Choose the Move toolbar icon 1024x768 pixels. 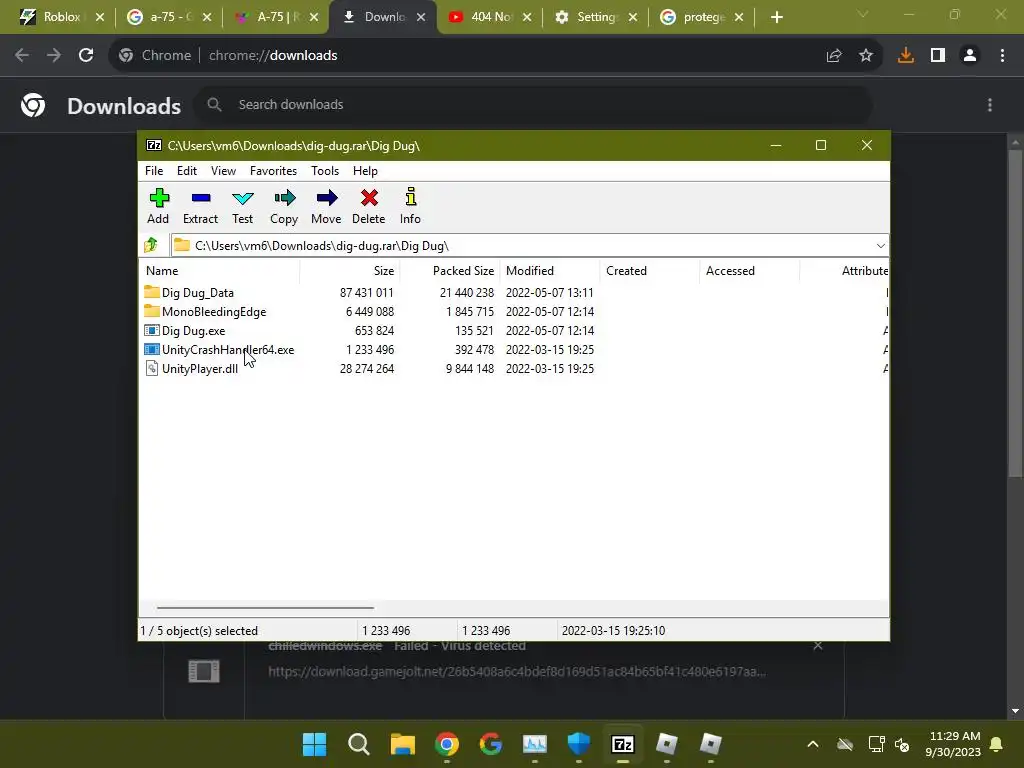tap(326, 206)
